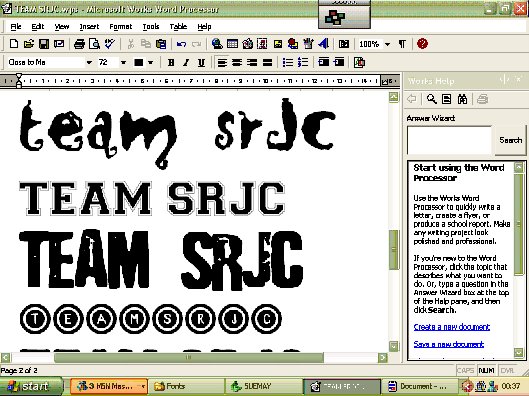Open the 100% zoom dropdown
The width and height of the screenshot is (529, 396).
[x=387, y=44]
